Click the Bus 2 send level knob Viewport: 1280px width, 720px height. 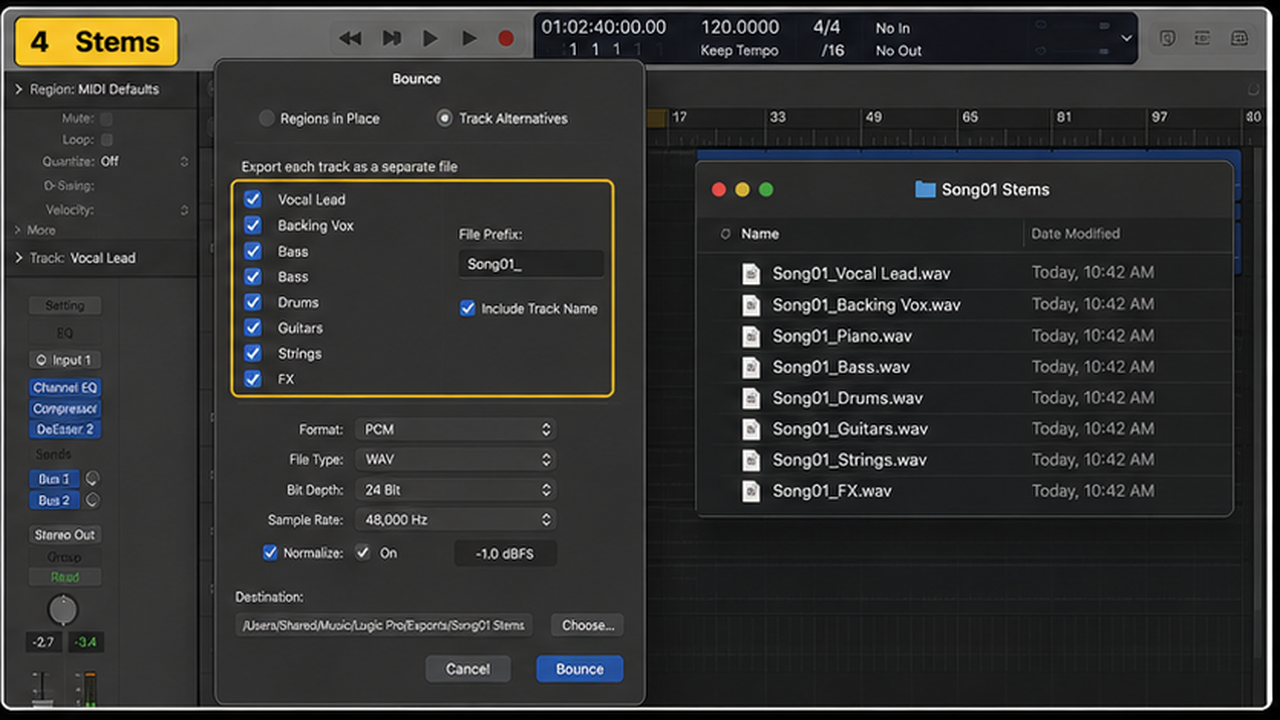tap(93, 500)
